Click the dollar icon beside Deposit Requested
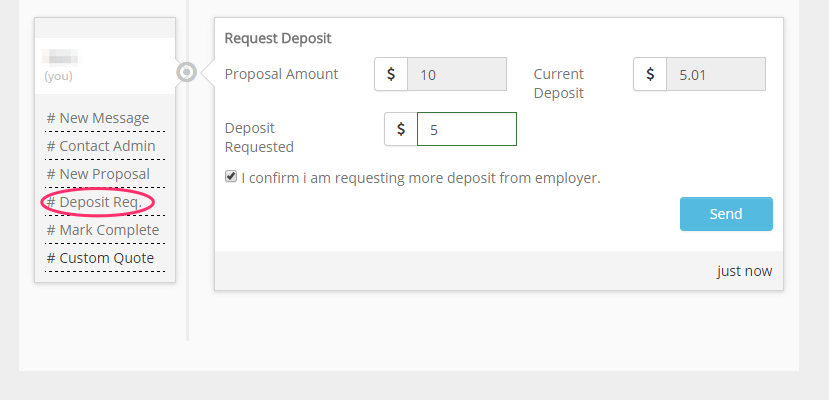The width and height of the screenshot is (829, 400). [401, 129]
